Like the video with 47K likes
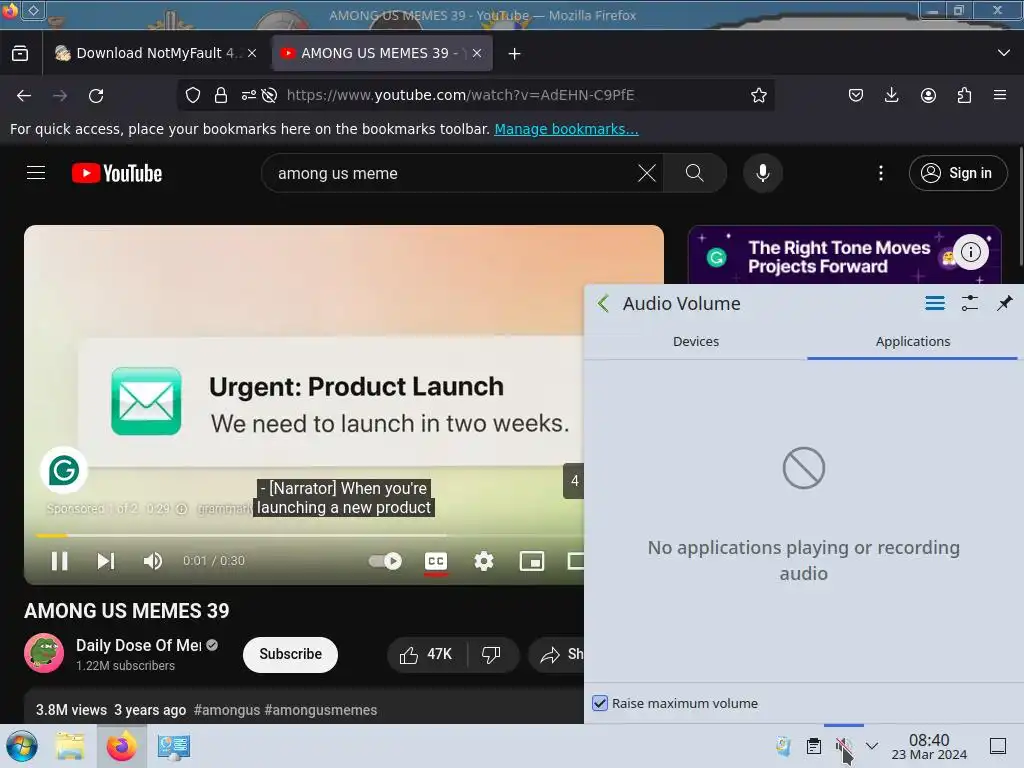The image size is (1024, 768). tap(427, 654)
